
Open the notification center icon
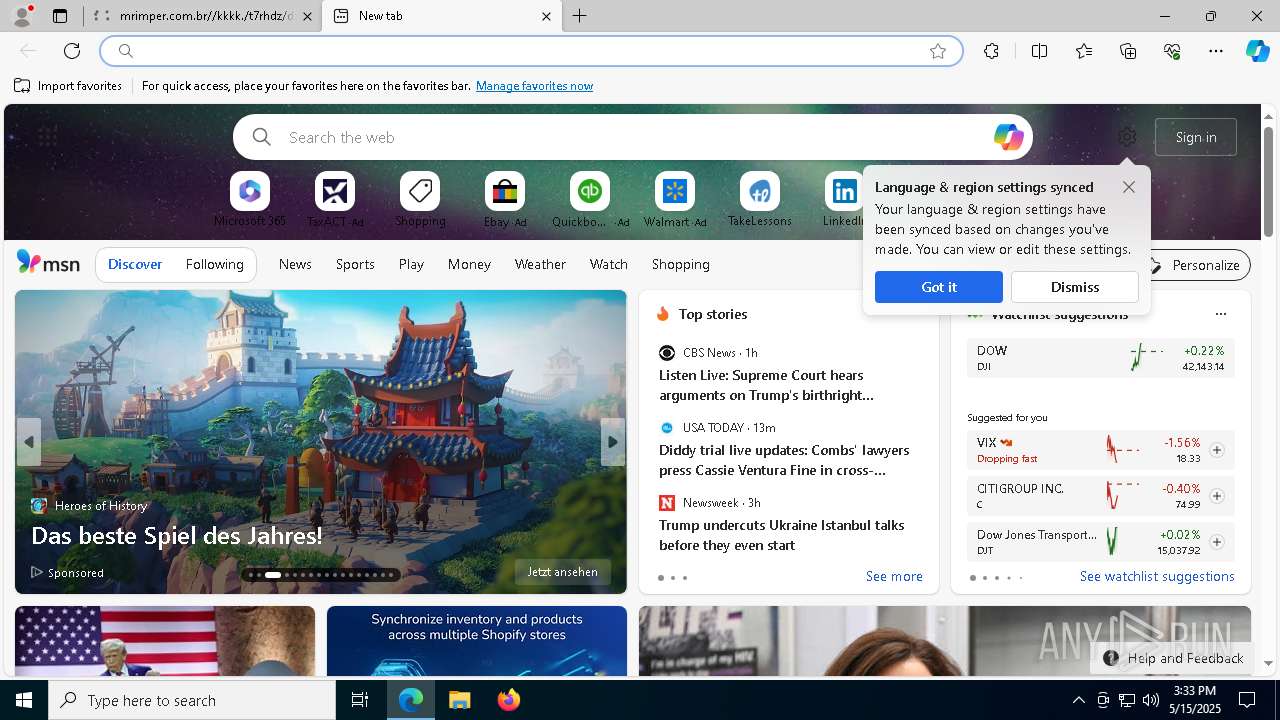tap(1247, 700)
